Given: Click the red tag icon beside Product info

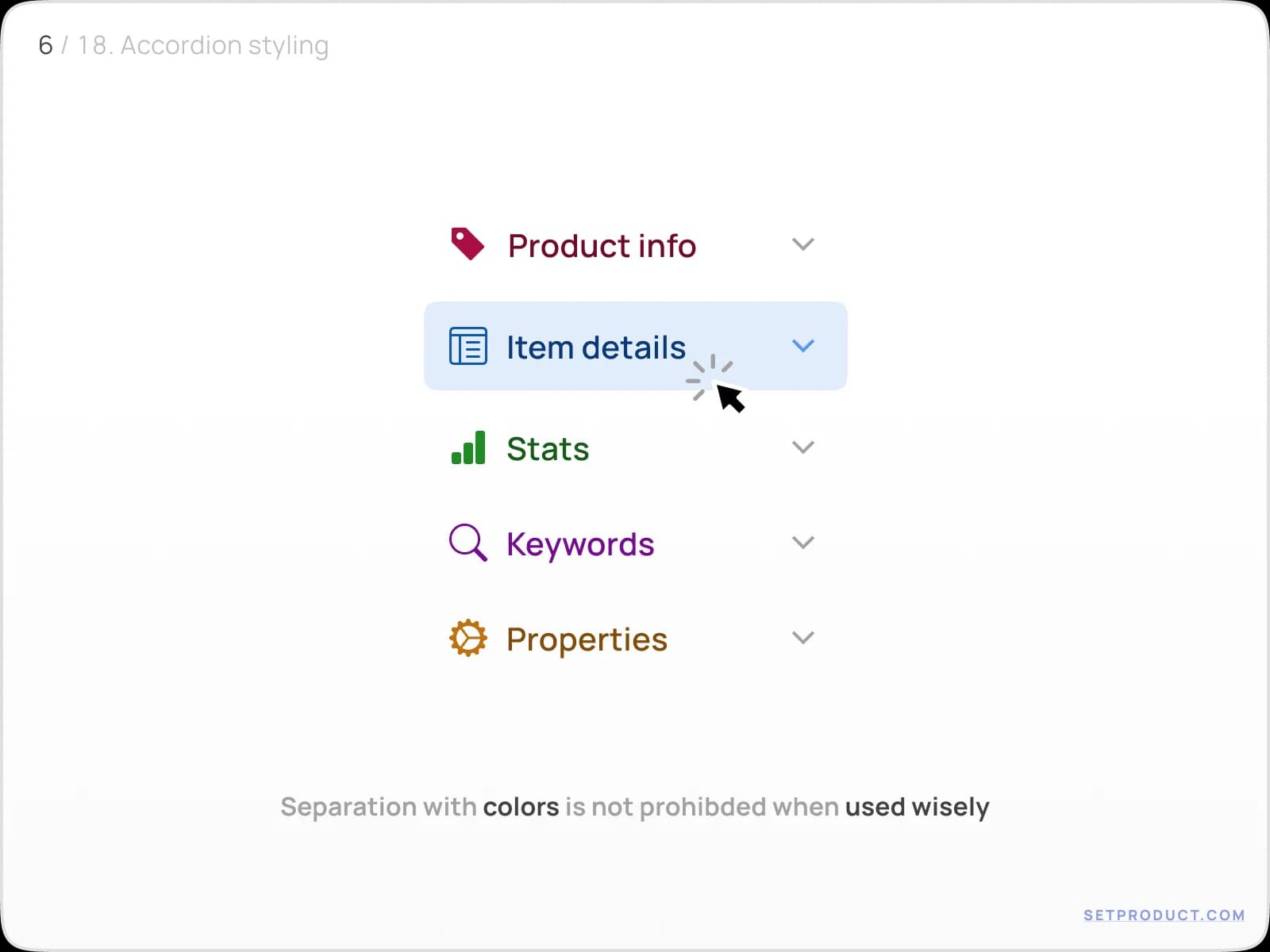Looking at the screenshot, I should point(468,244).
